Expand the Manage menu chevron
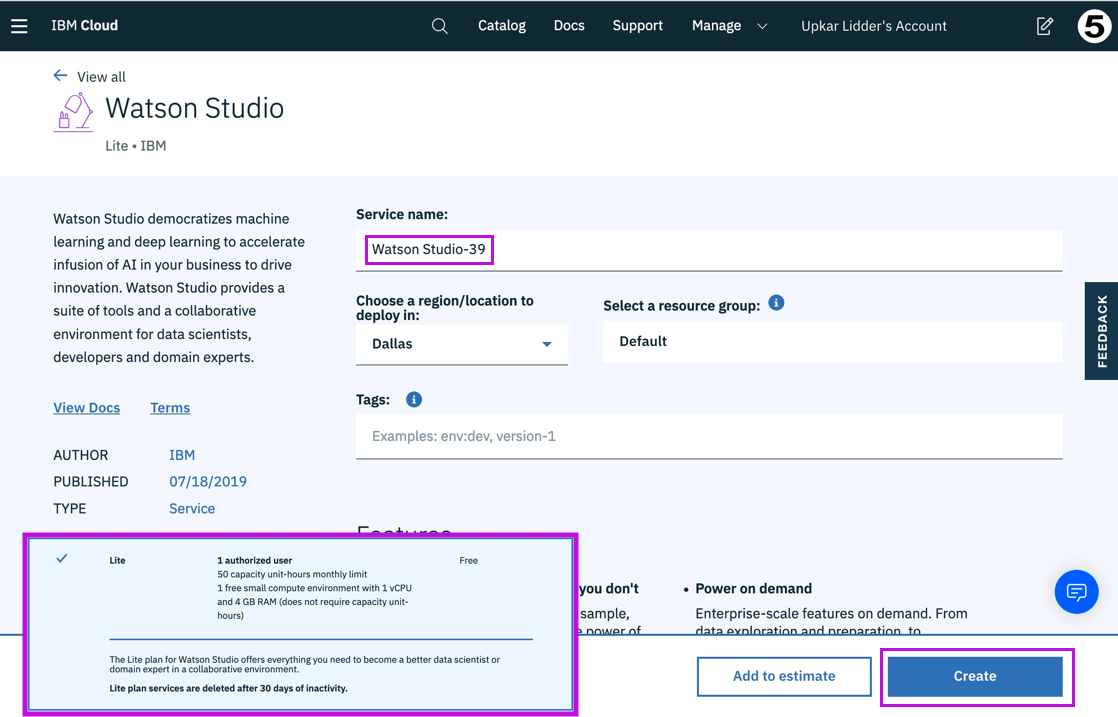The width and height of the screenshot is (1118, 717). 762,26
